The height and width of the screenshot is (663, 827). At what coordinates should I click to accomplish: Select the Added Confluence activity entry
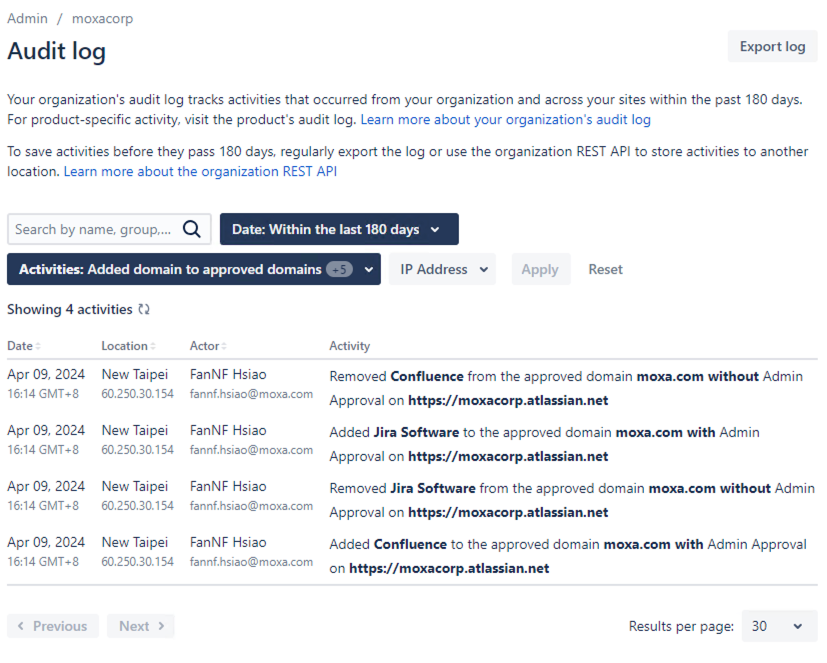click(x=412, y=555)
